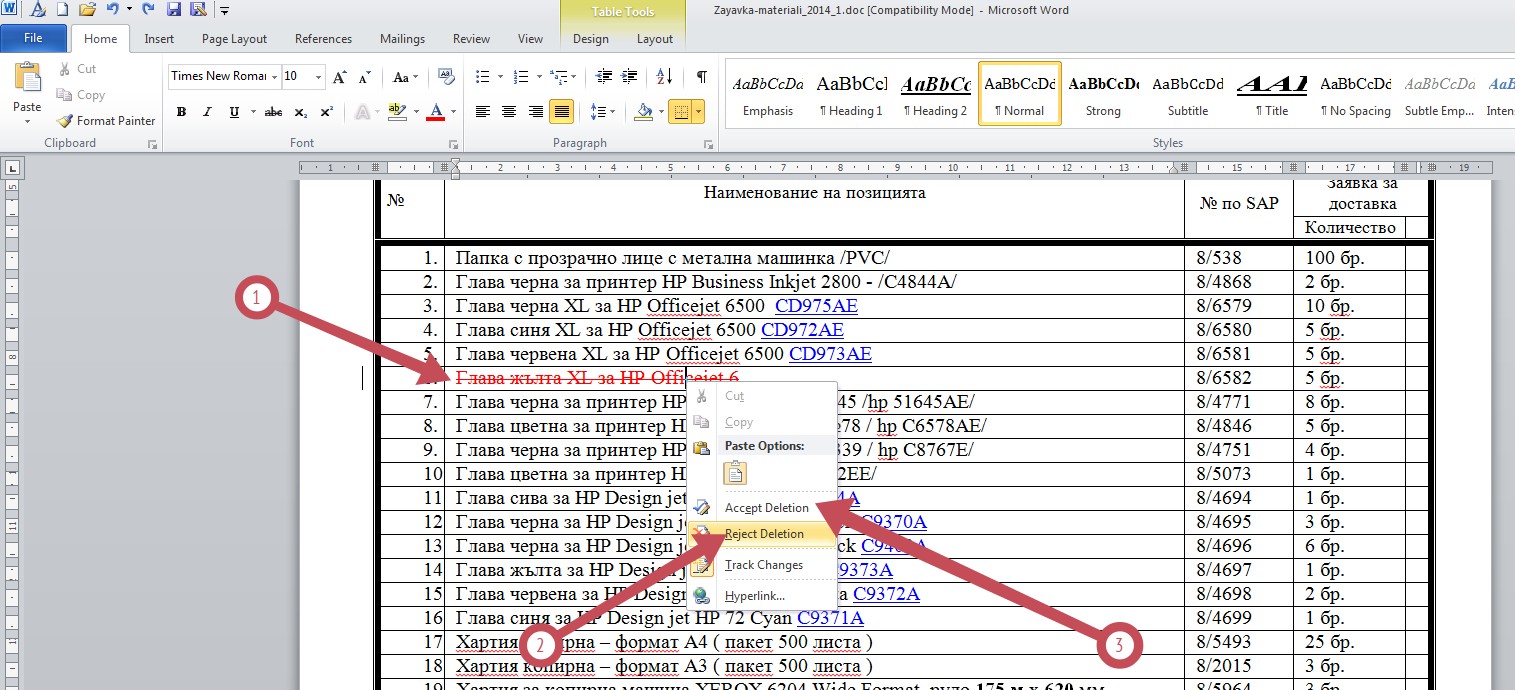Image resolution: width=1515 pixels, height=690 pixels.
Task: Click the Grow Font icon
Action: tap(340, 77)
